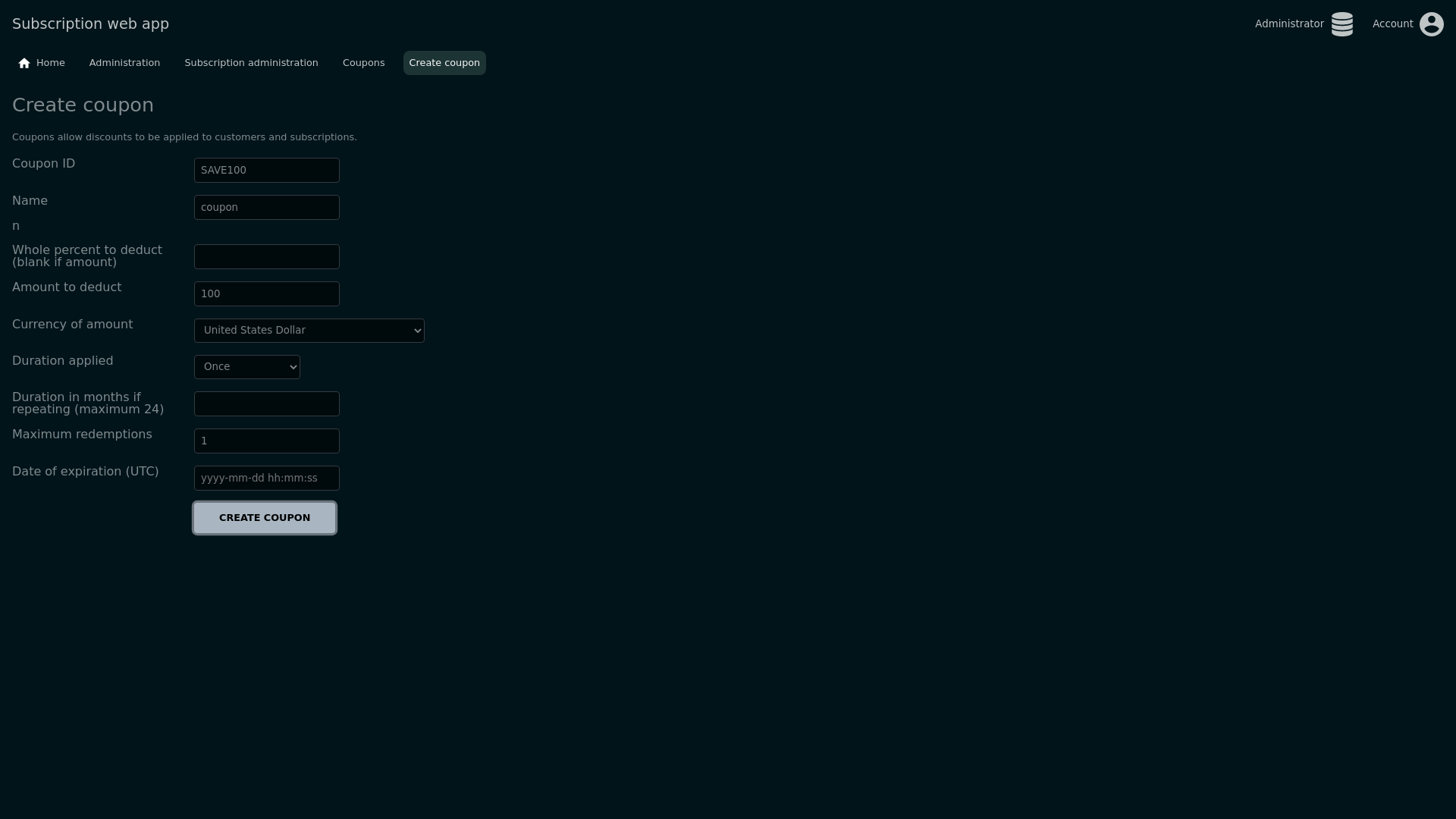The width and height of the screenshot is (1456, 819).
Task: Open the Duration applied dropdown
Action: [x=246, y=367]
